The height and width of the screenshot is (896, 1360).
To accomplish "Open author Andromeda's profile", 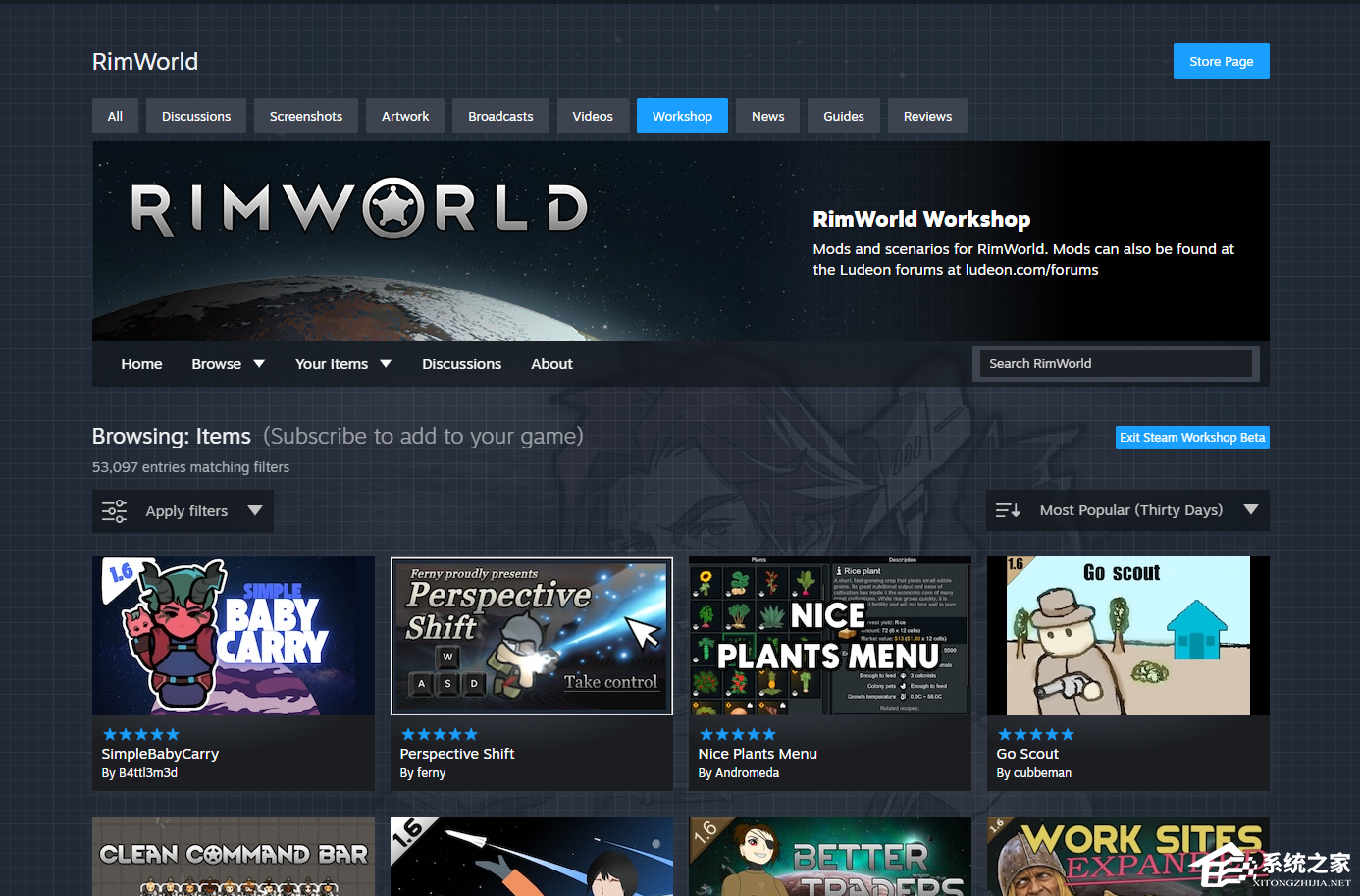I will 747,773.
